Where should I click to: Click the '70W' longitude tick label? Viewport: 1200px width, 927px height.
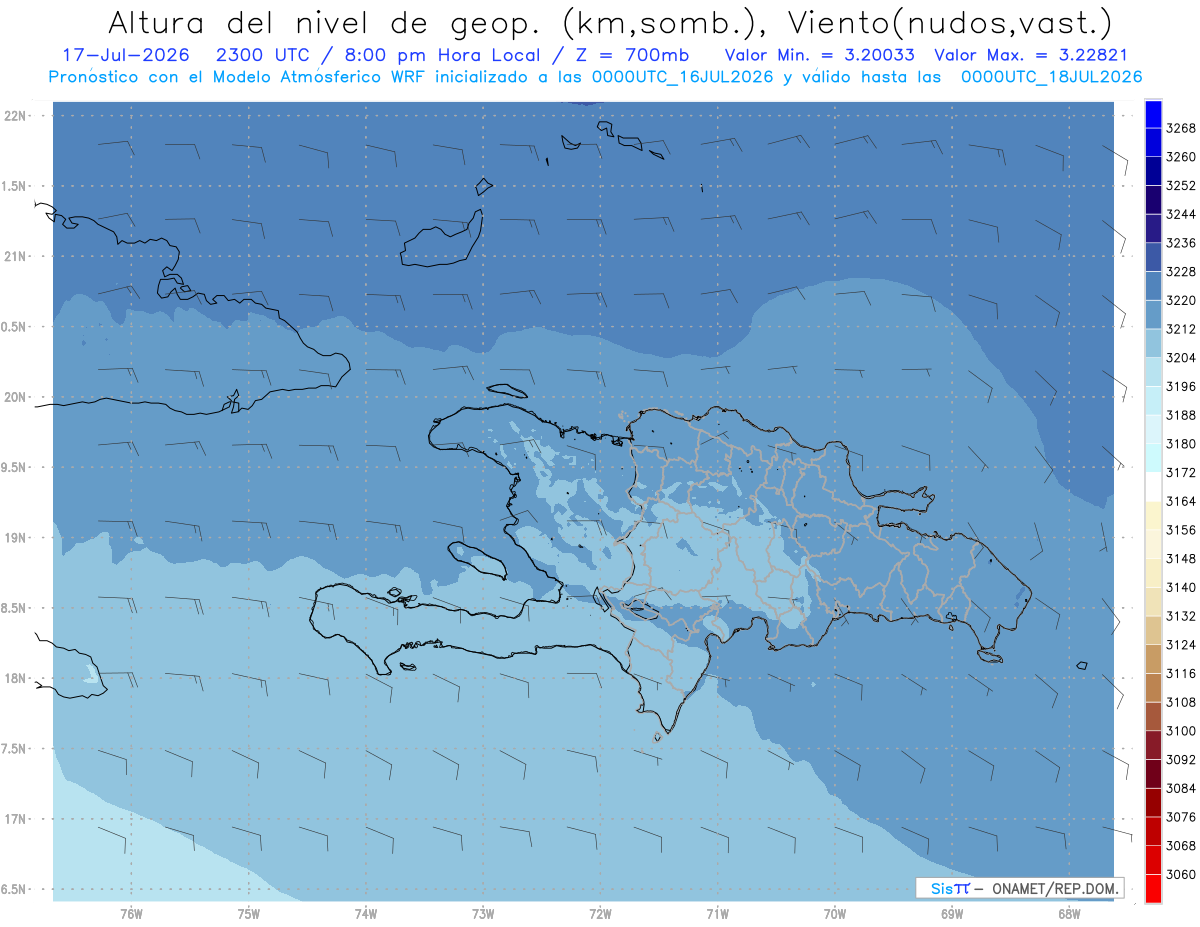[834, 913]
